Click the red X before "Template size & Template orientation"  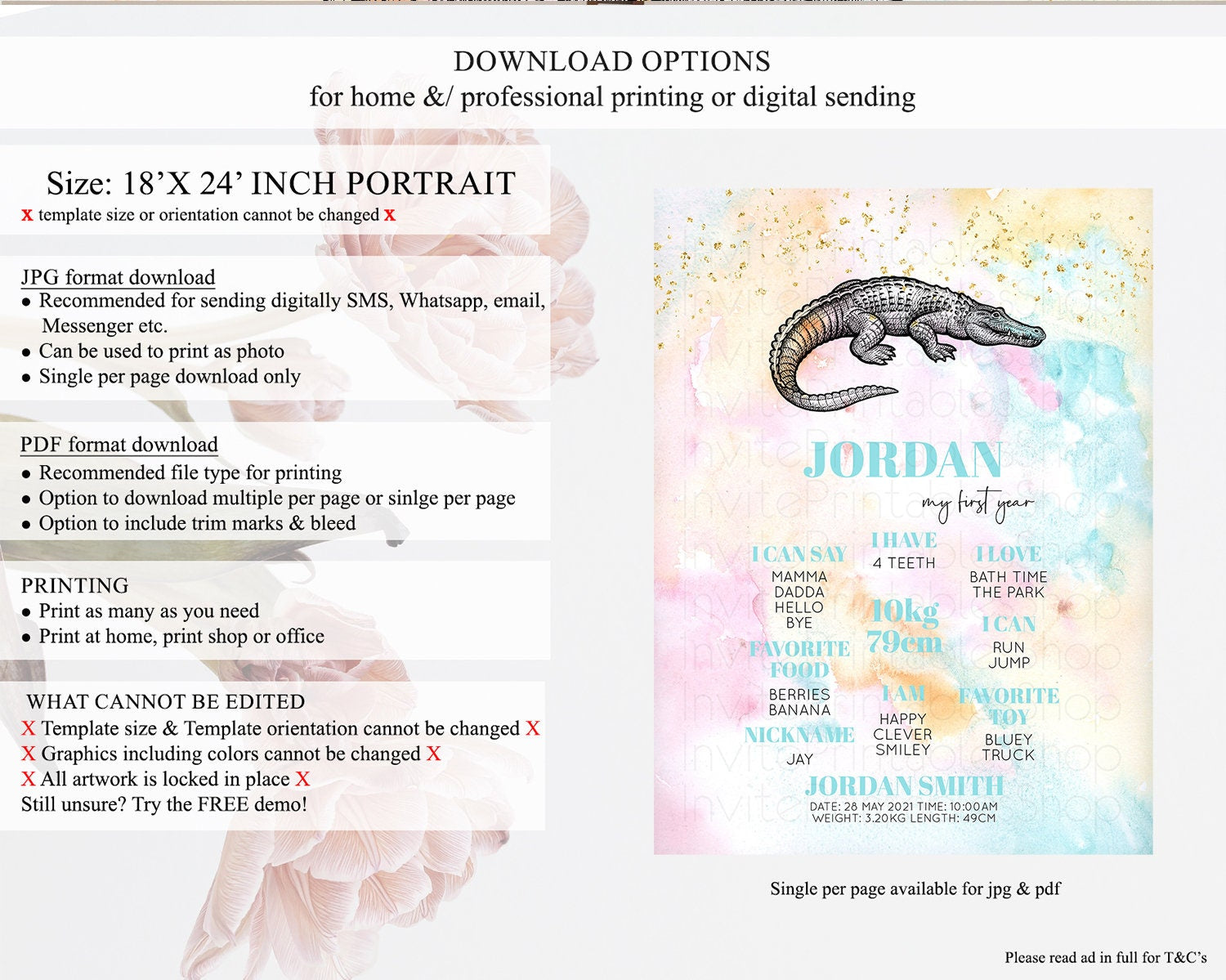(x=29, y=728)
